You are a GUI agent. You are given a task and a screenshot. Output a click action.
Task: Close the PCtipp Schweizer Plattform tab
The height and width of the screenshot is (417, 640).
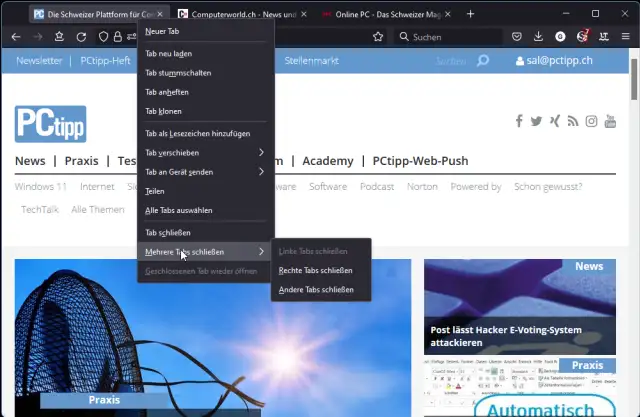tap(160, 14)
